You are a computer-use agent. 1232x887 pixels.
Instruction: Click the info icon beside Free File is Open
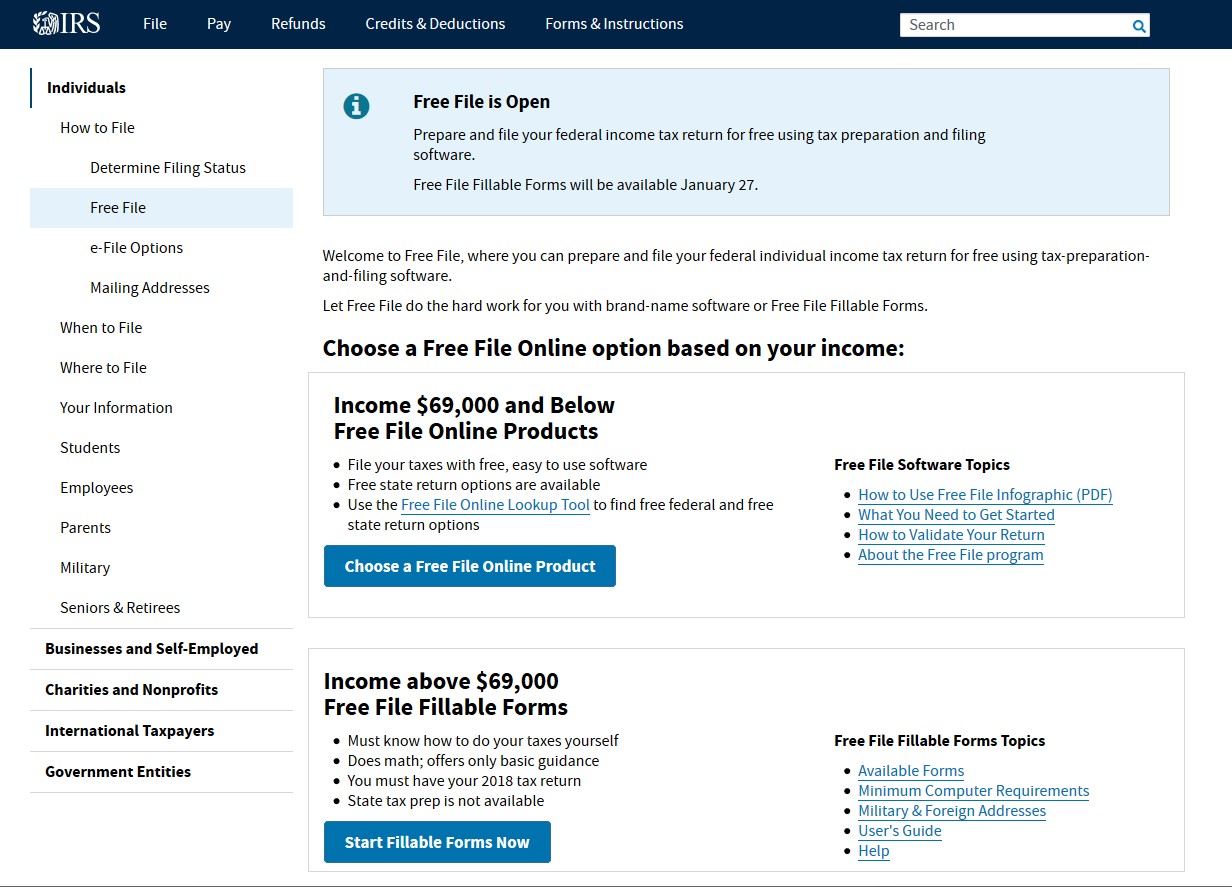click(356, 106)
